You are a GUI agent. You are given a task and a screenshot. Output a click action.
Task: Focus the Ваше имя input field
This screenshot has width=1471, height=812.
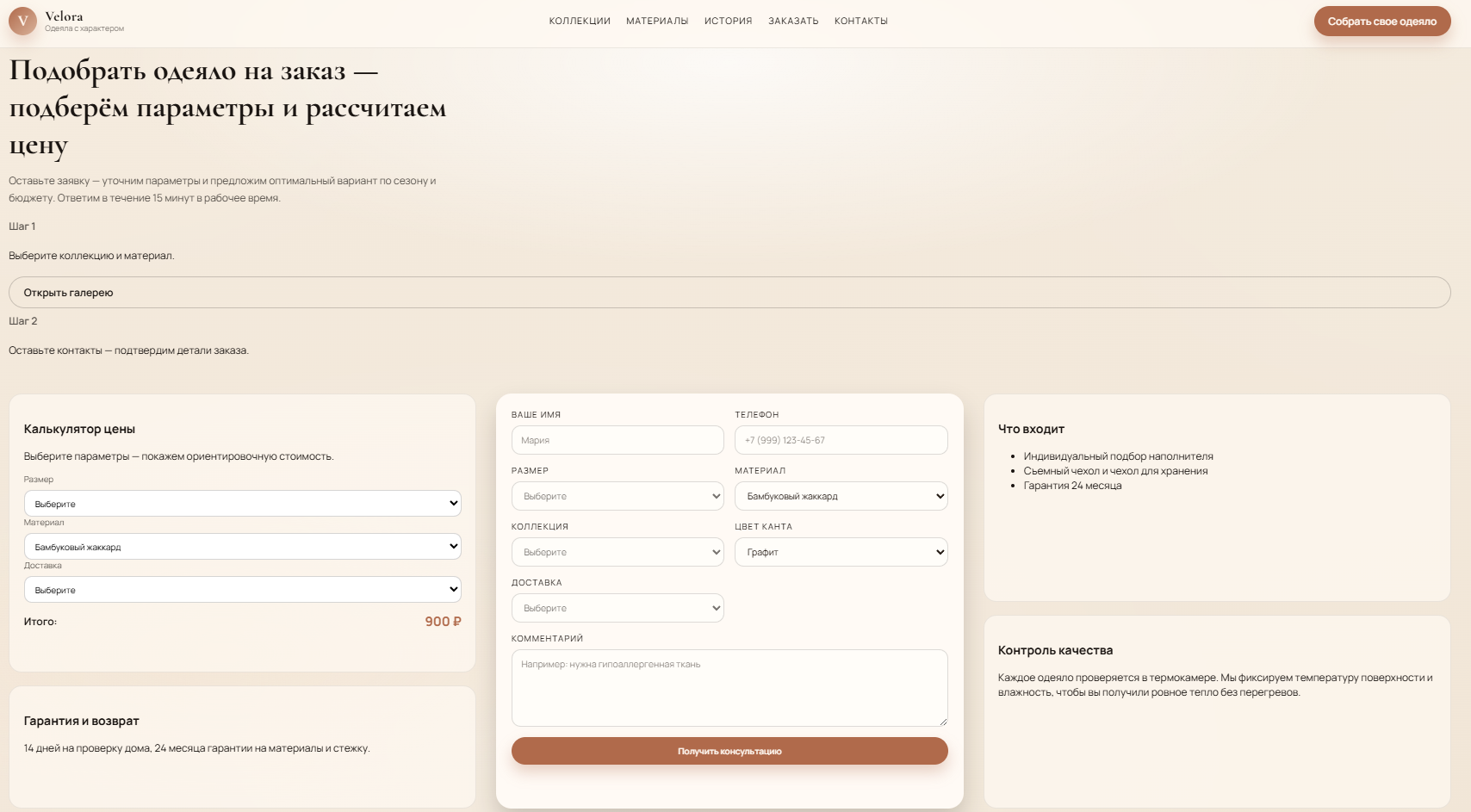pos(618,440)
